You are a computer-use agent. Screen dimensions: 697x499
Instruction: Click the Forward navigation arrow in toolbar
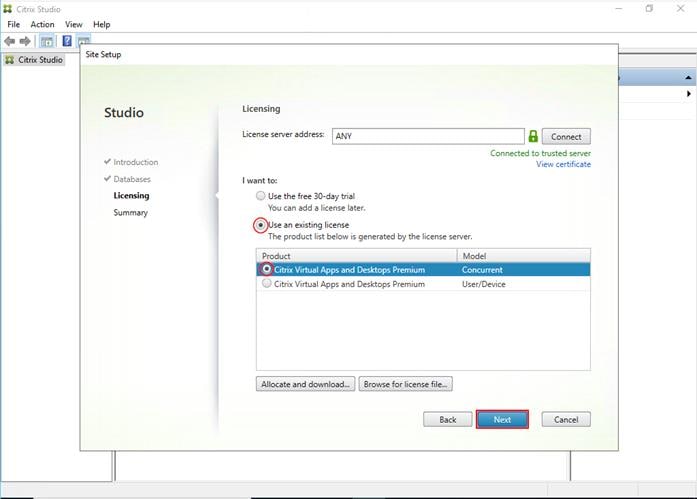point(25,41)
